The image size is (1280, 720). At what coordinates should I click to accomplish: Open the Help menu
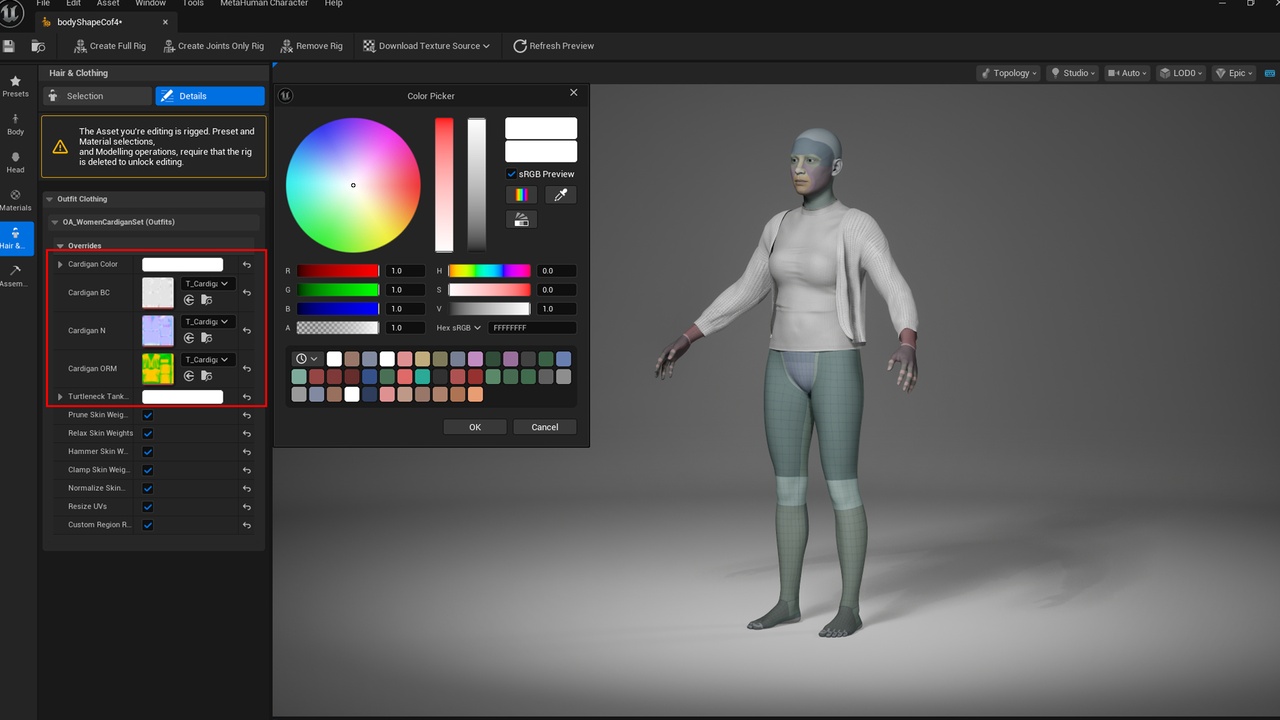pos(334,4)
